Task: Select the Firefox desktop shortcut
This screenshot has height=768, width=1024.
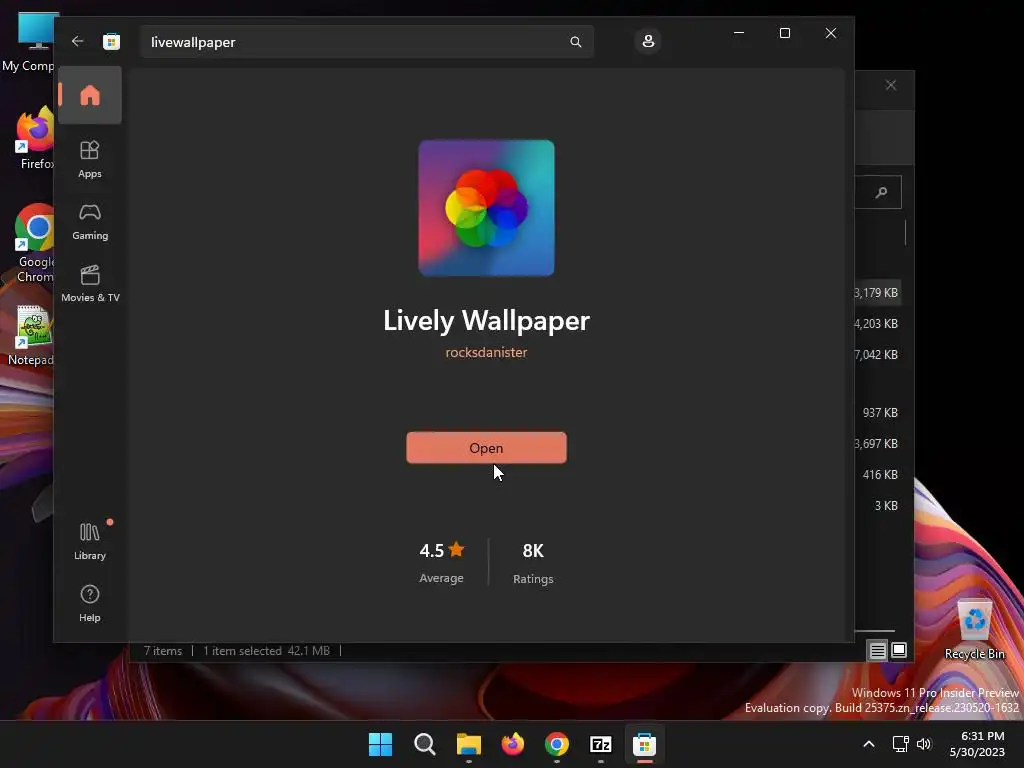Action: point(36,138)
